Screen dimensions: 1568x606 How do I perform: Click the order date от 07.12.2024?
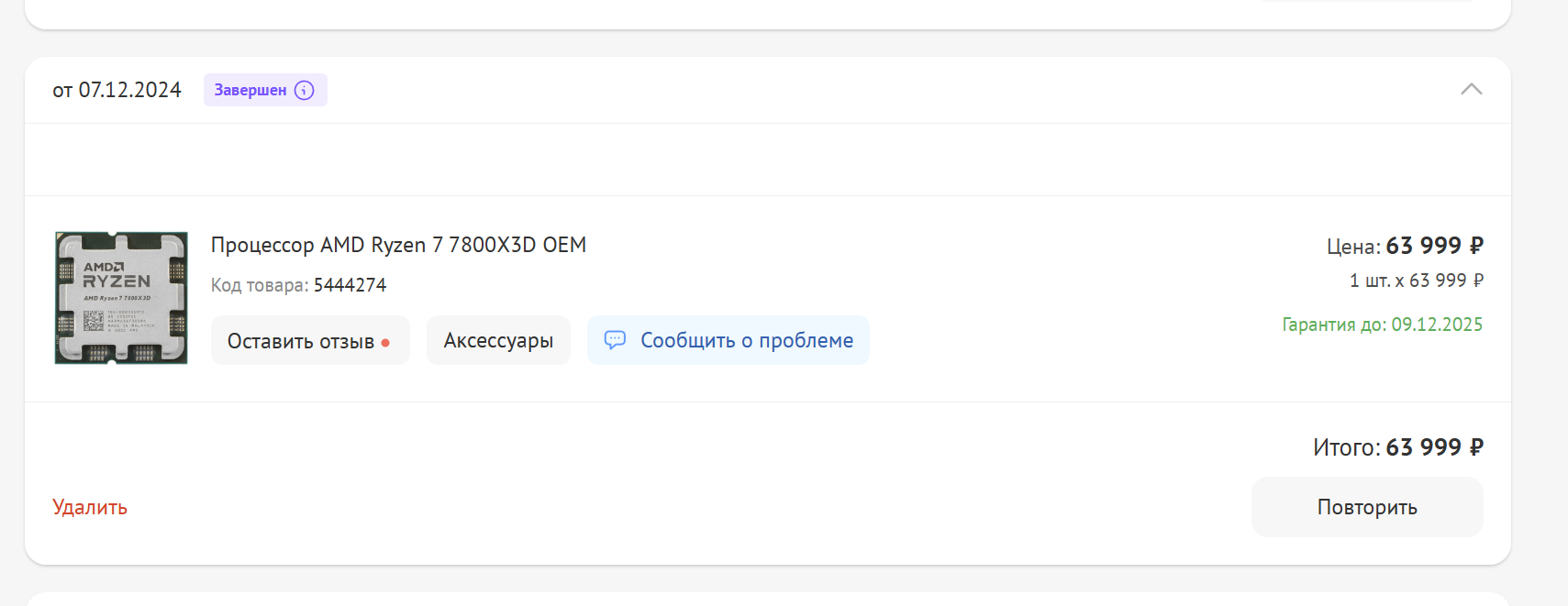click(x=117, y=90)
